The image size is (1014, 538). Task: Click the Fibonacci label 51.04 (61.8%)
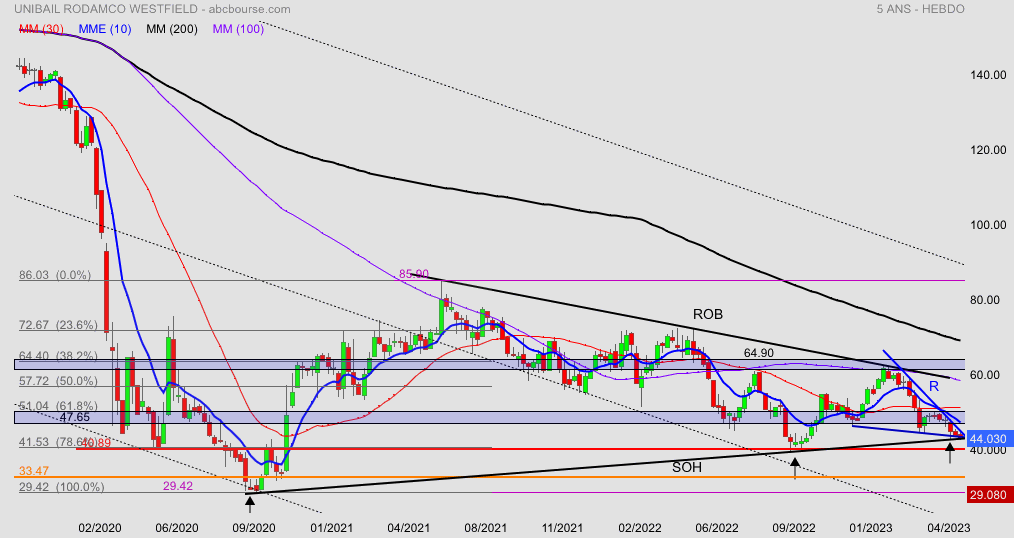click(58, 406)
